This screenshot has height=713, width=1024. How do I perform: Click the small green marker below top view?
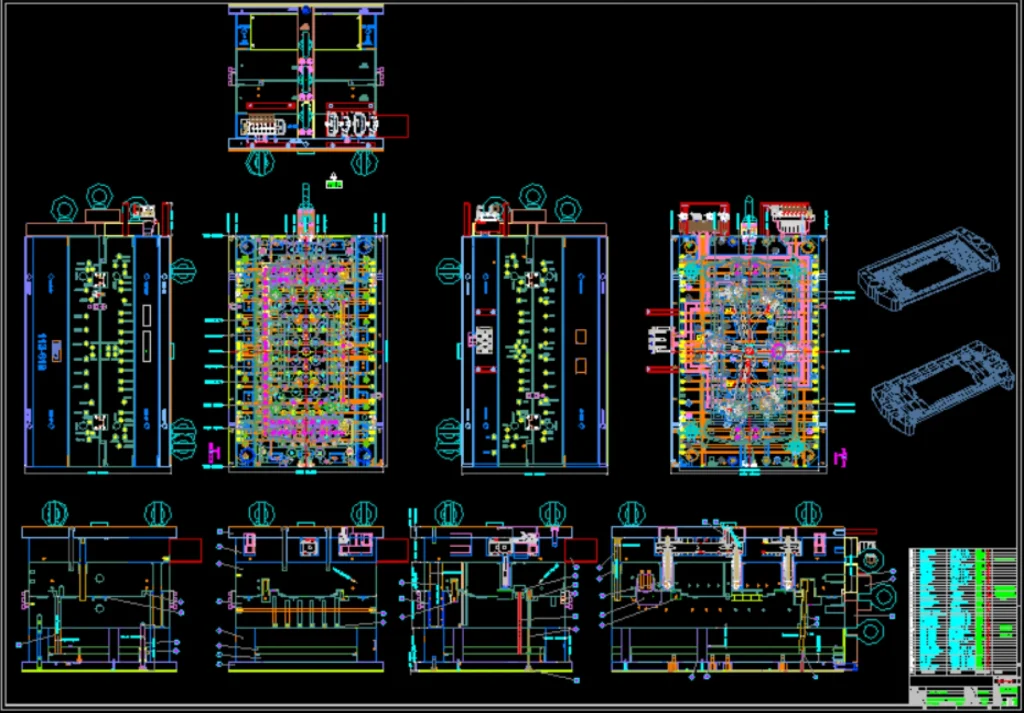point(333,181)
